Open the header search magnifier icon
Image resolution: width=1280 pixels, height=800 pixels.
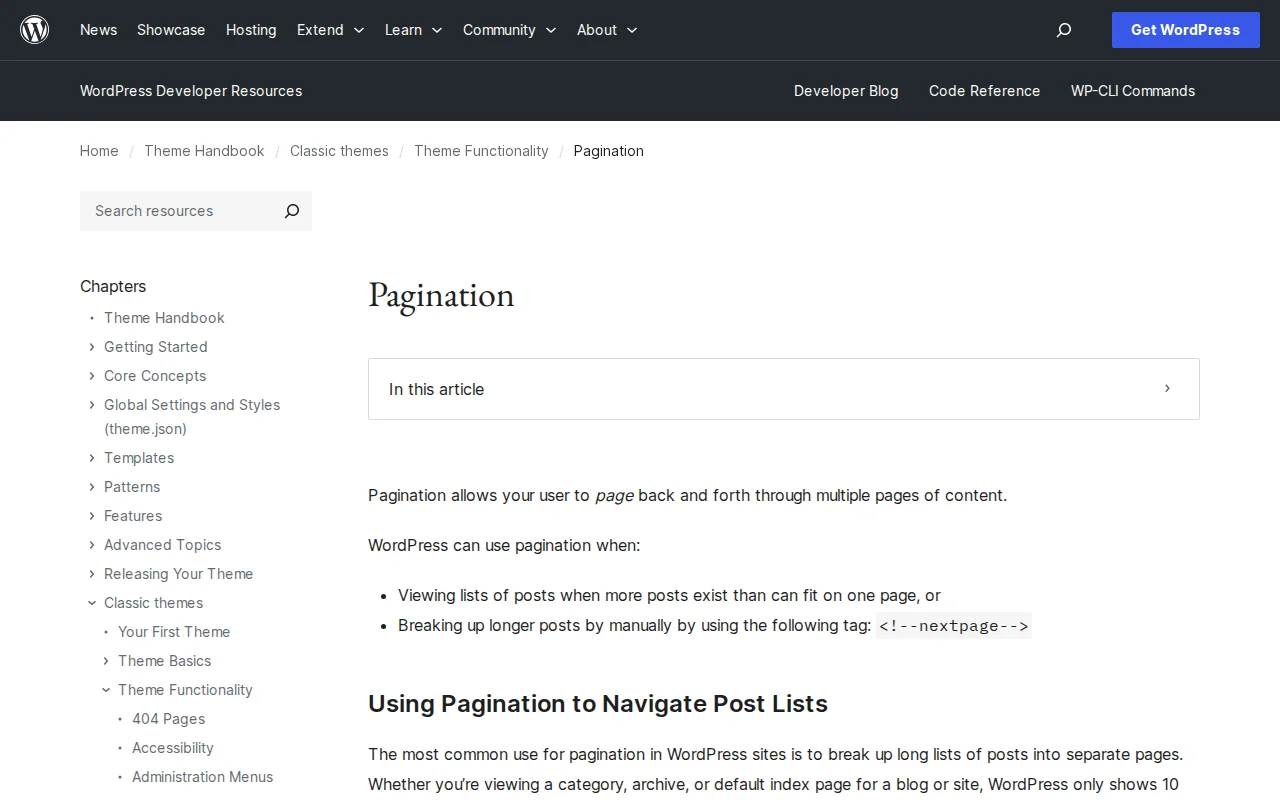coord(1063,30)
